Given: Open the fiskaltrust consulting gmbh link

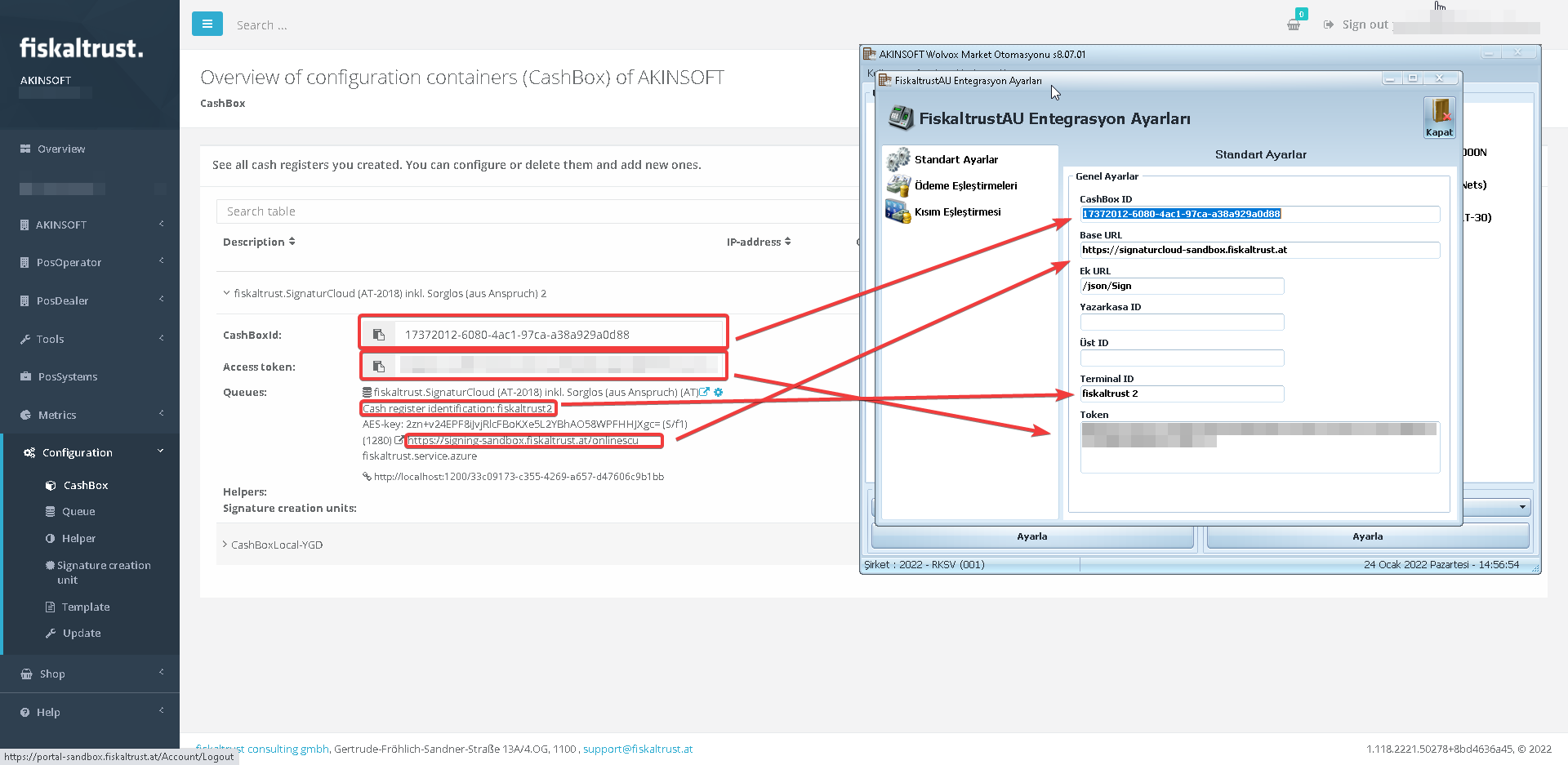Looking at the screenshot, I should tap(262, 749).
